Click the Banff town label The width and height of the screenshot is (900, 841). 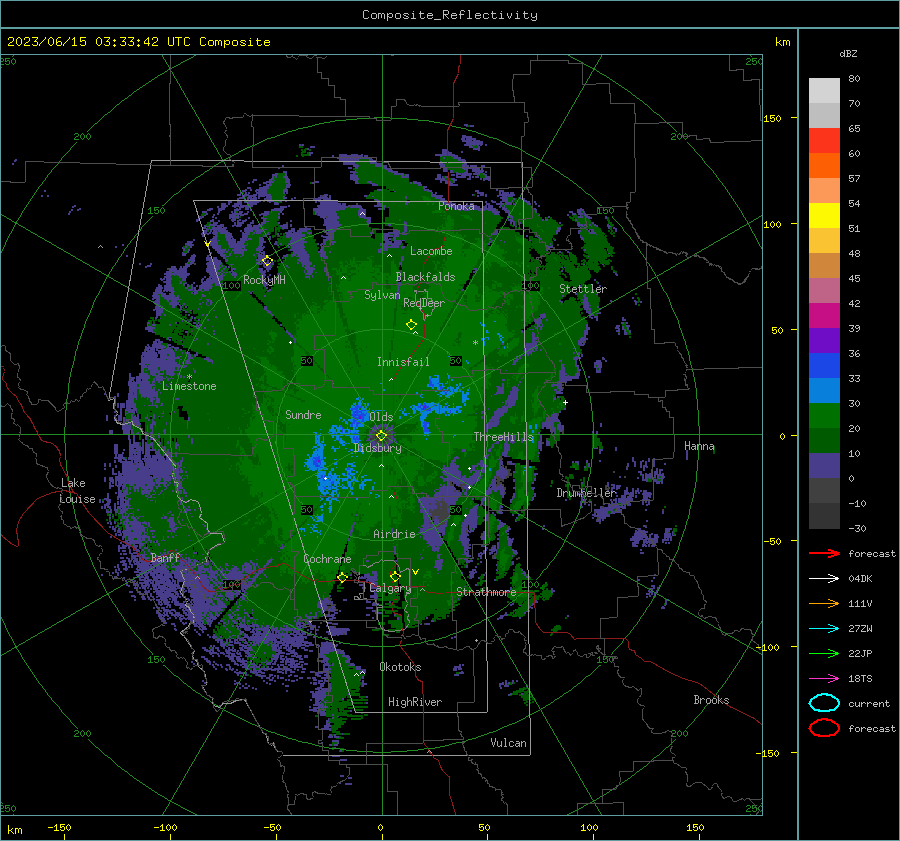point(165,558)
